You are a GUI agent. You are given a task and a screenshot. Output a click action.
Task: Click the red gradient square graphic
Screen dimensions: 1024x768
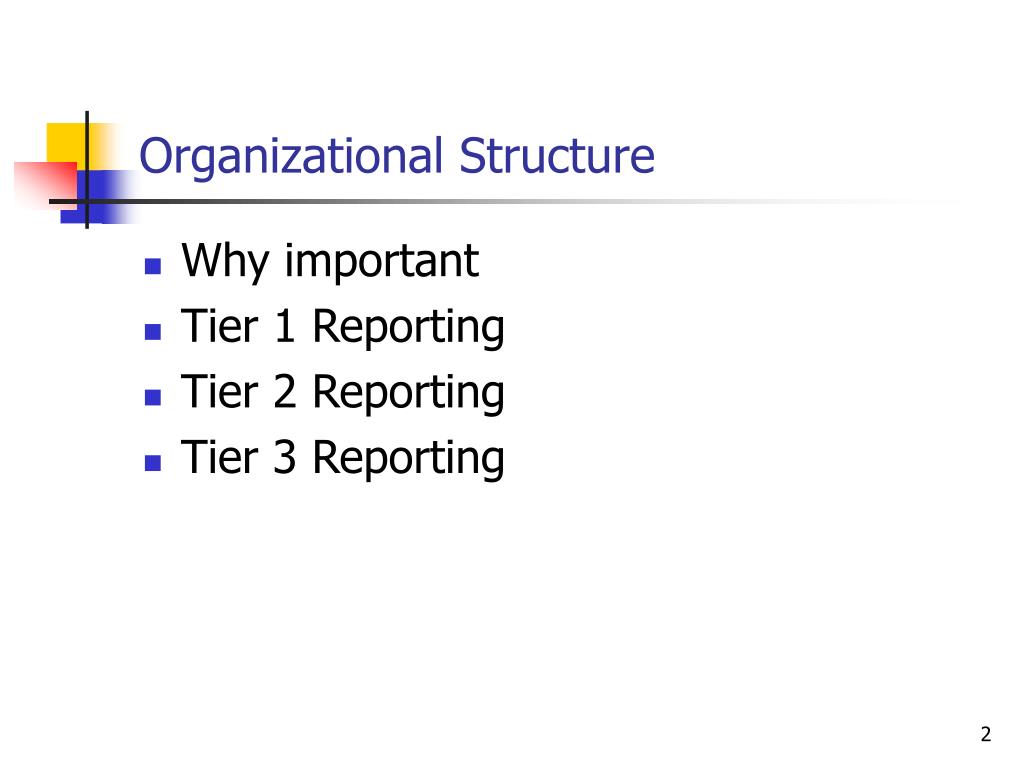coord(44,185)
